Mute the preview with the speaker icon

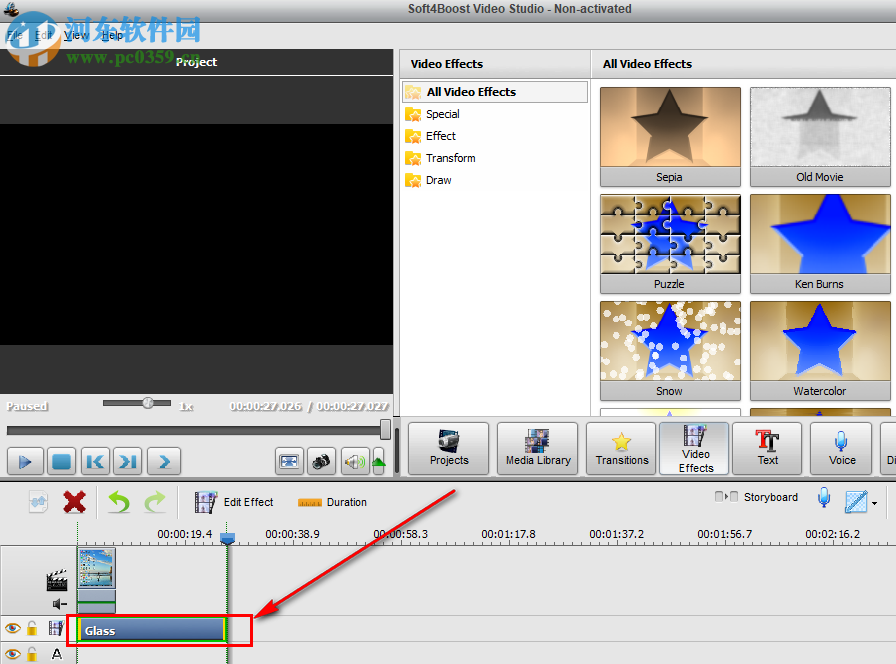tap(354, 461)
